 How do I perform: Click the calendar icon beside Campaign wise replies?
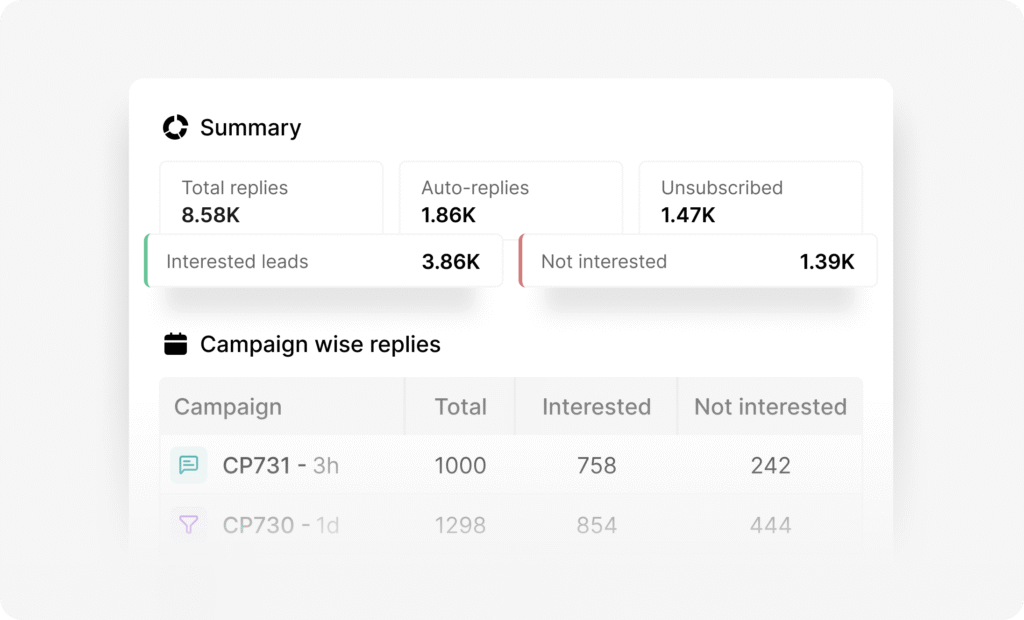pyautogui.click(x=176, y=344)
